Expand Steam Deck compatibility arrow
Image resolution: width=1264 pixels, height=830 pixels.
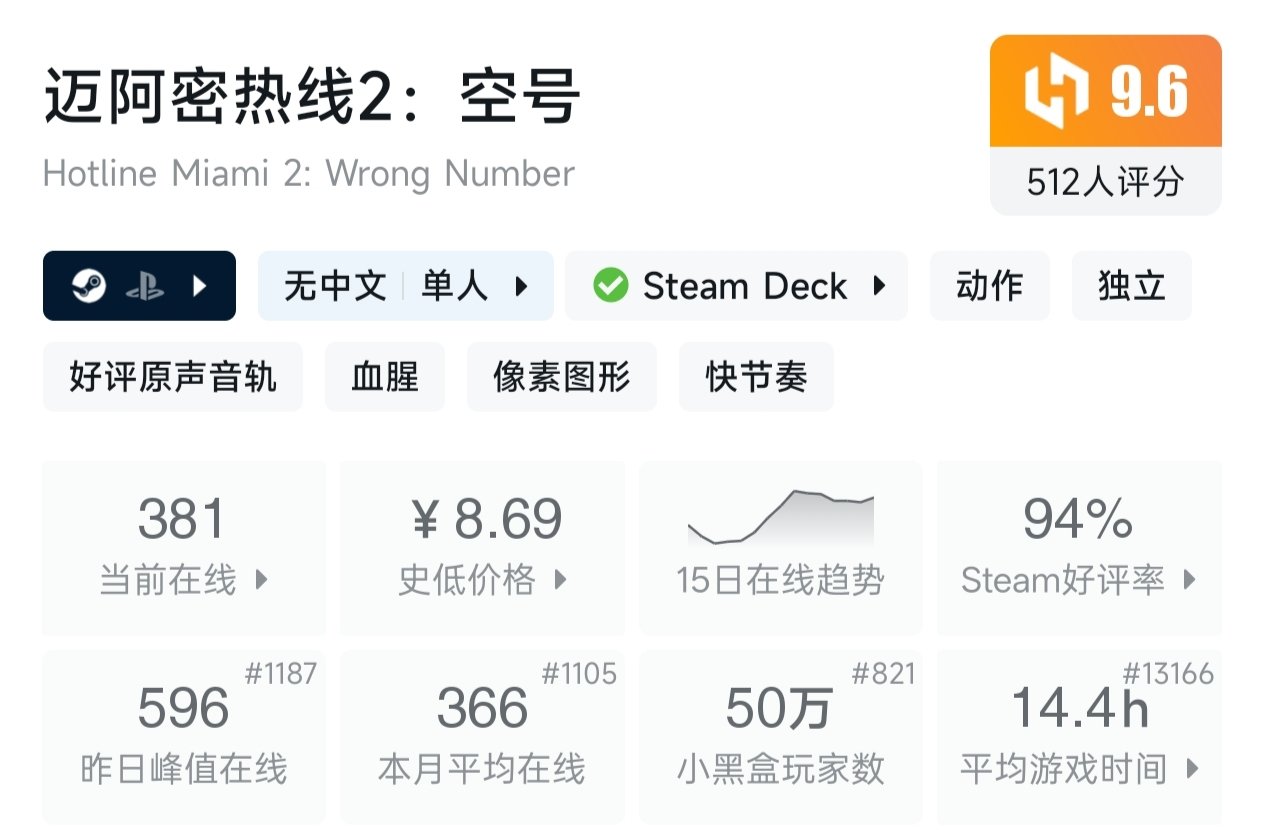pyautogui.click(x=879, y=287)
